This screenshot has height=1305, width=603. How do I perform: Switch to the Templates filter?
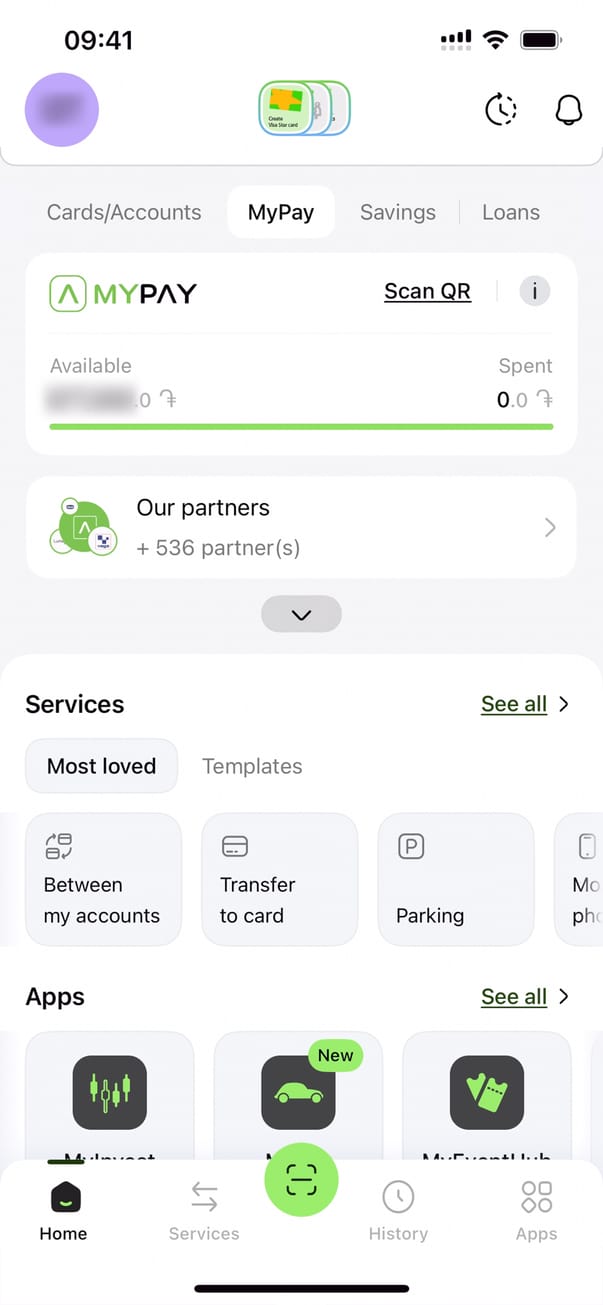click(x=252, y=766)
